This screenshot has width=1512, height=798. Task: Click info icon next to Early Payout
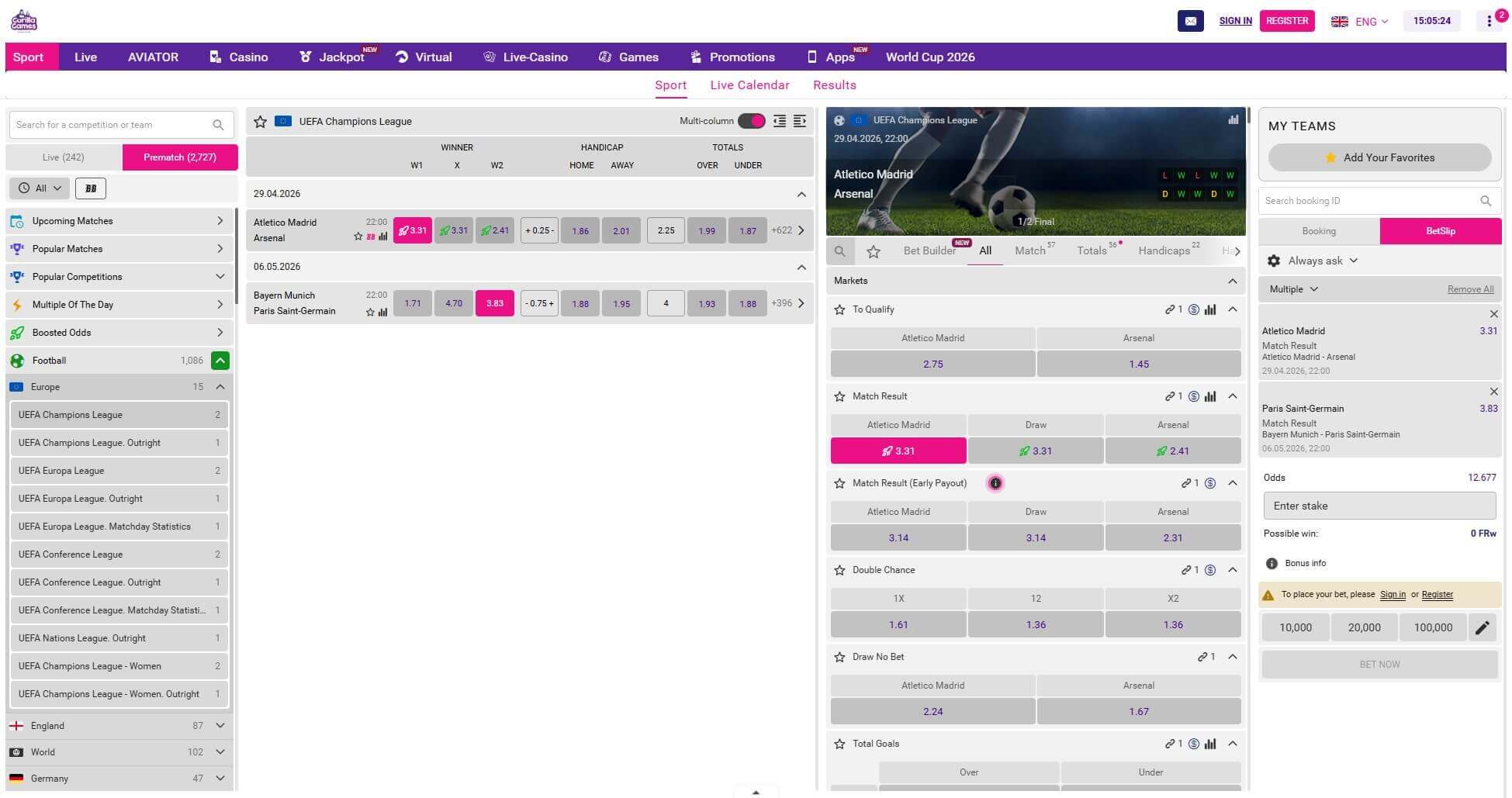click(995, 483)
